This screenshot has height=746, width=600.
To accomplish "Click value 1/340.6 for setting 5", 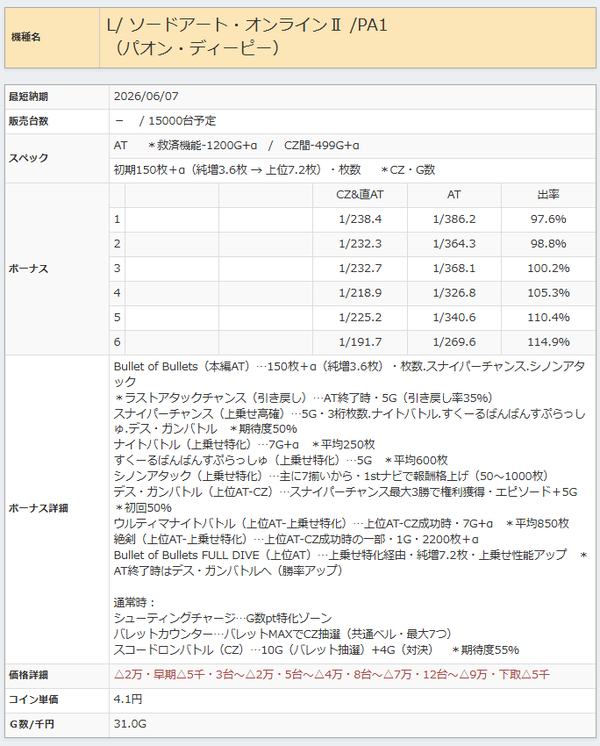I will point(454,317).
